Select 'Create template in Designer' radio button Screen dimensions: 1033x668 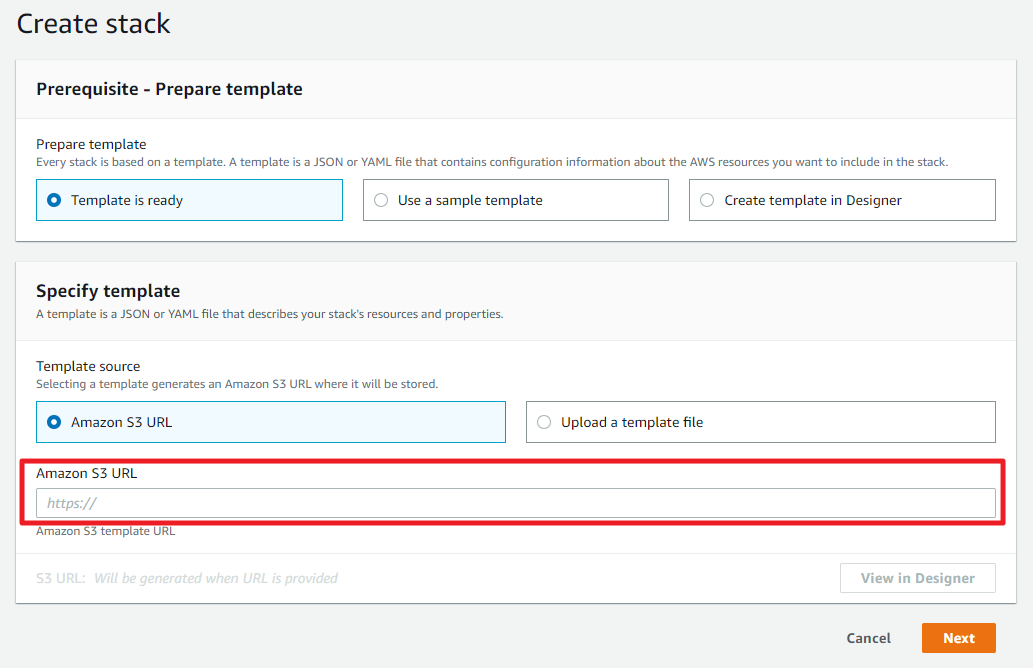(707, 200)
